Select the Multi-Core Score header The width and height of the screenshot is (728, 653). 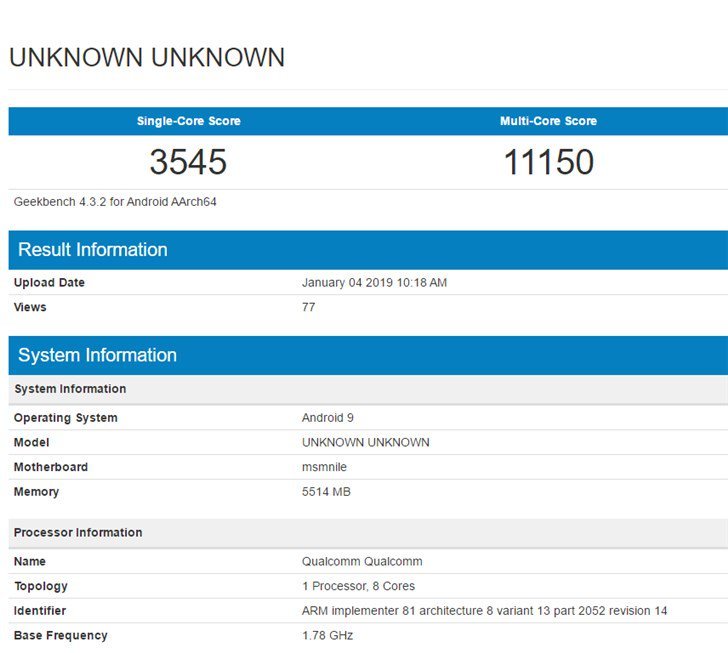(x=548, y=121)
